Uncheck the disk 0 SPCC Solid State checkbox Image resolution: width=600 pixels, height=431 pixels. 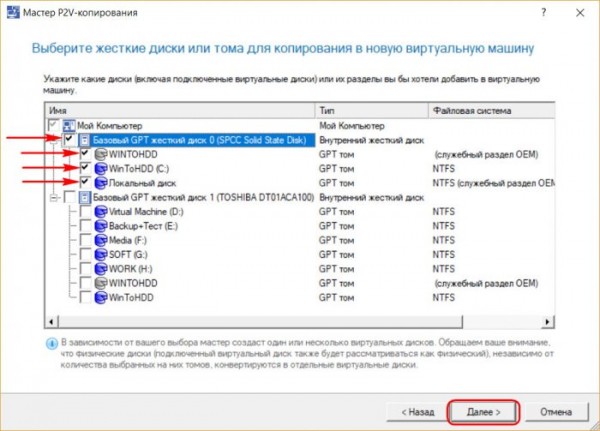click(x=69, y=139)
